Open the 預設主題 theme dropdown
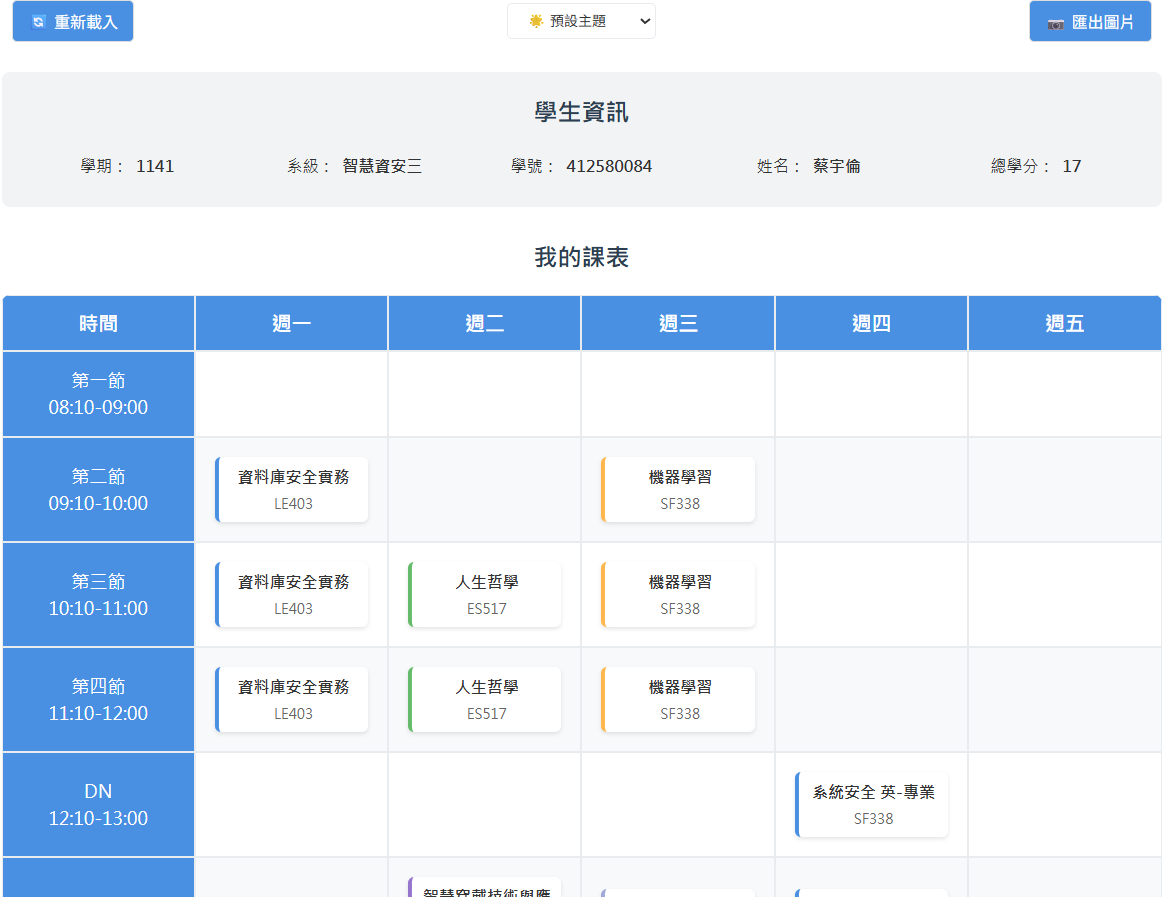 (x=581, y=21)
